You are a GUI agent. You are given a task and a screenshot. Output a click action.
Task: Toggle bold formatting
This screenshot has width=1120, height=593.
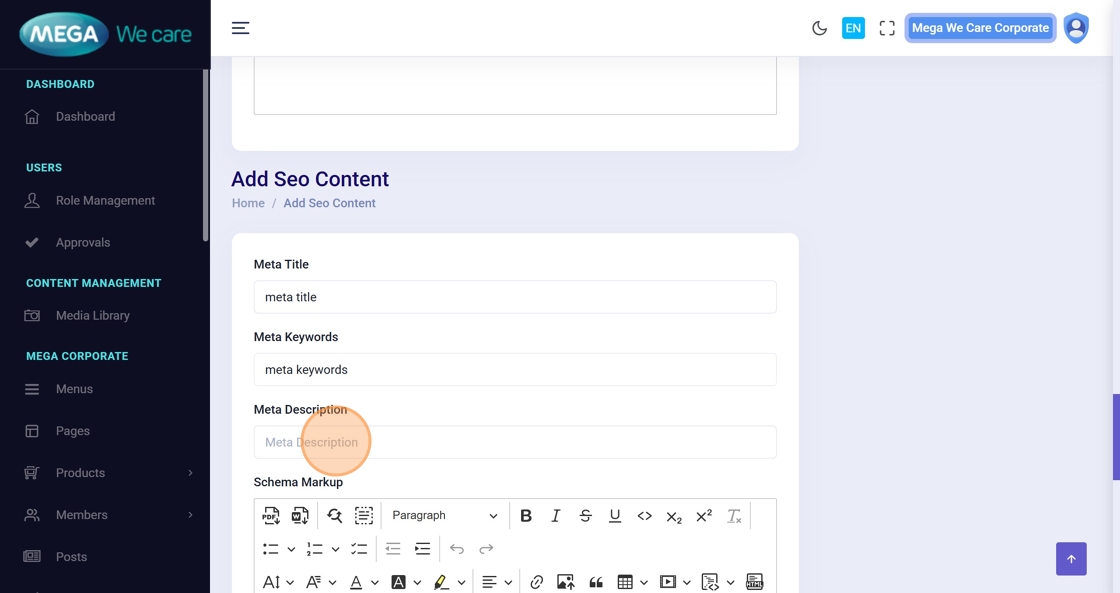click(526, 516)
